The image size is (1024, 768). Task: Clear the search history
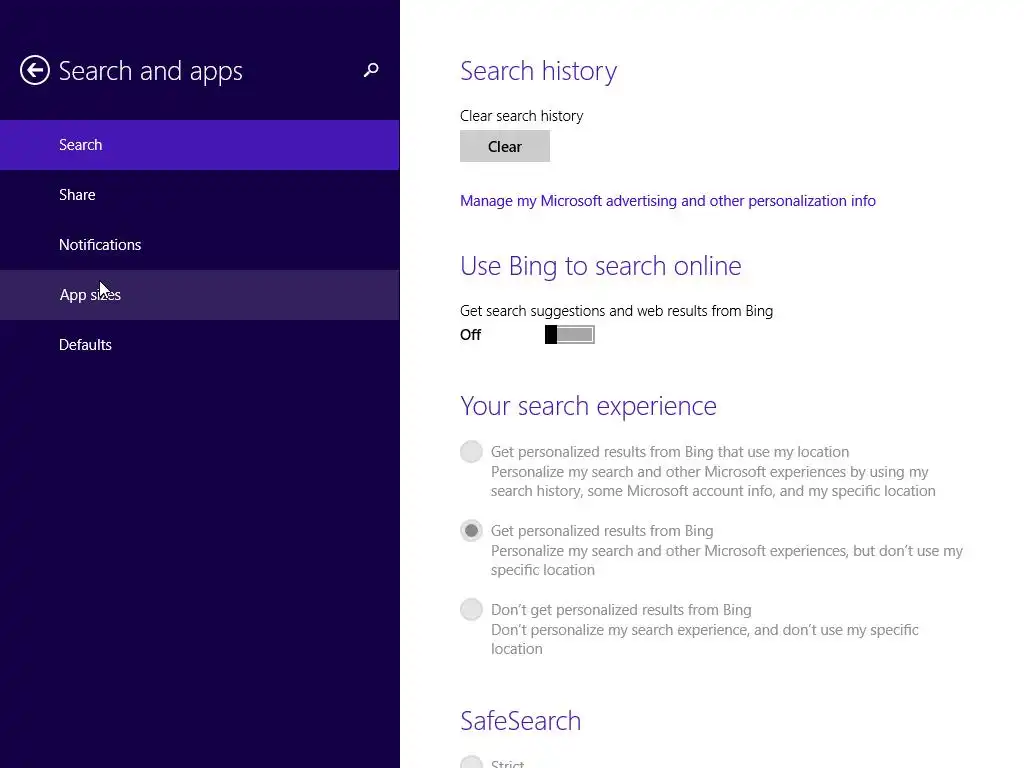[505, 146]
